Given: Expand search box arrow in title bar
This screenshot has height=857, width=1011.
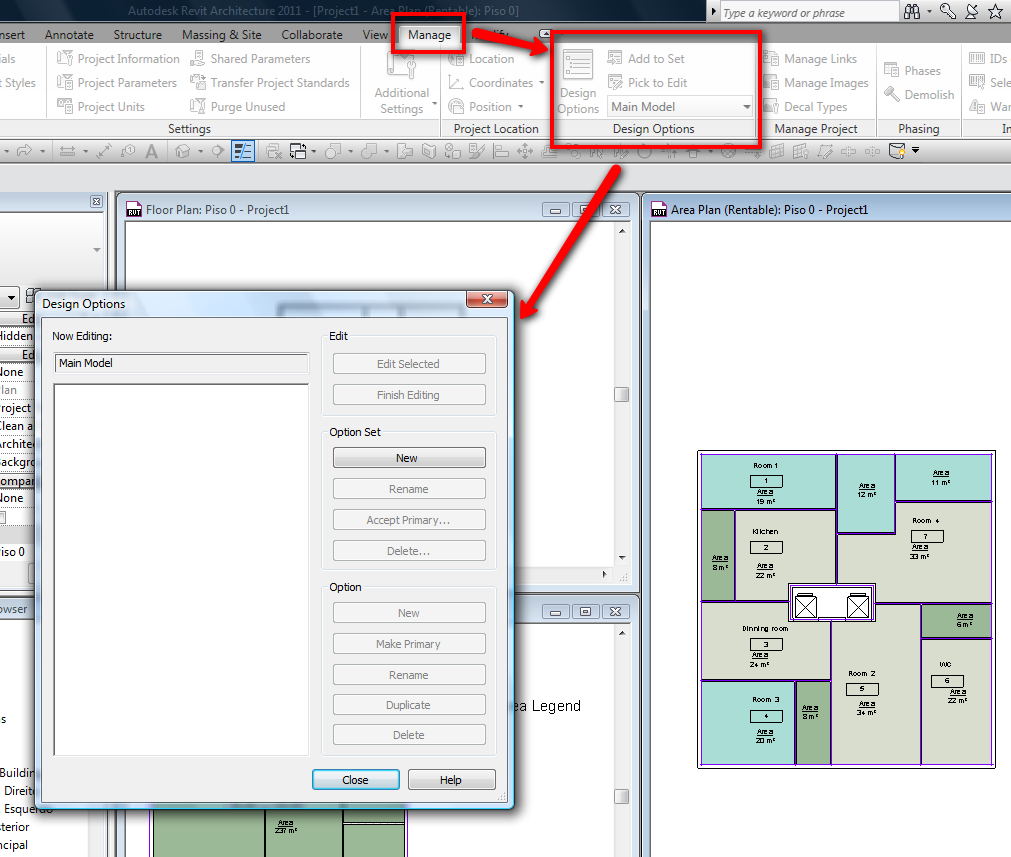Looking at the screenshot, I should [x=713, y=11].
